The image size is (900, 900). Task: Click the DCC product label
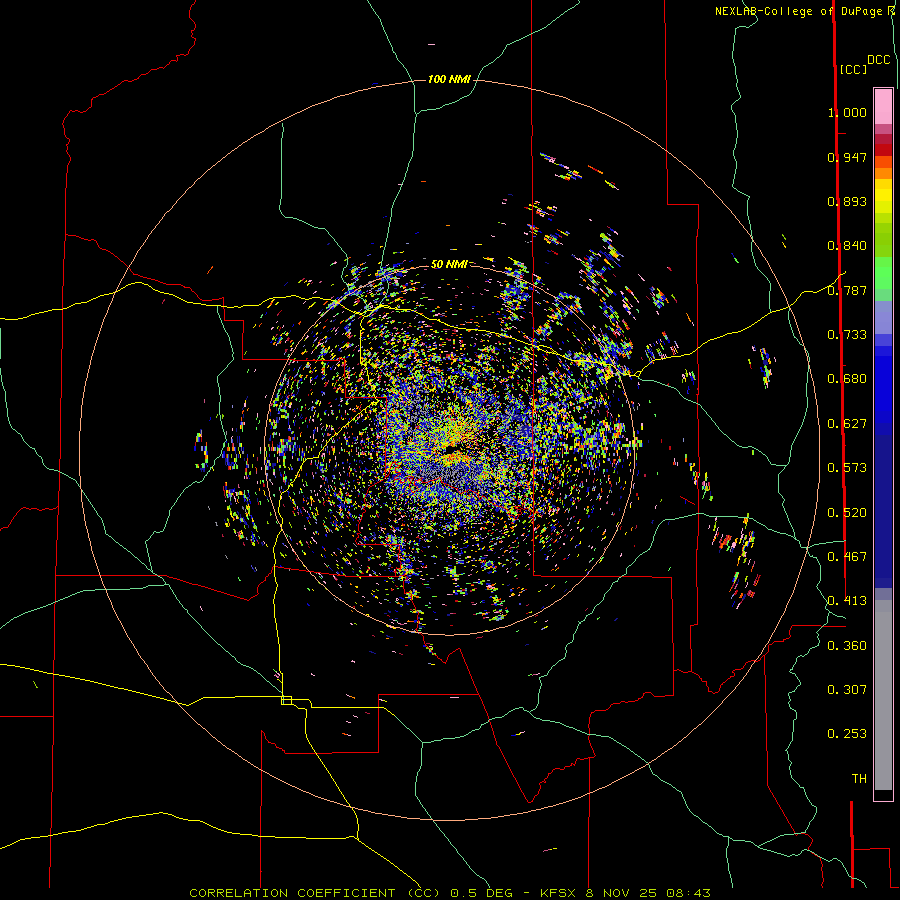coord(878,60)
